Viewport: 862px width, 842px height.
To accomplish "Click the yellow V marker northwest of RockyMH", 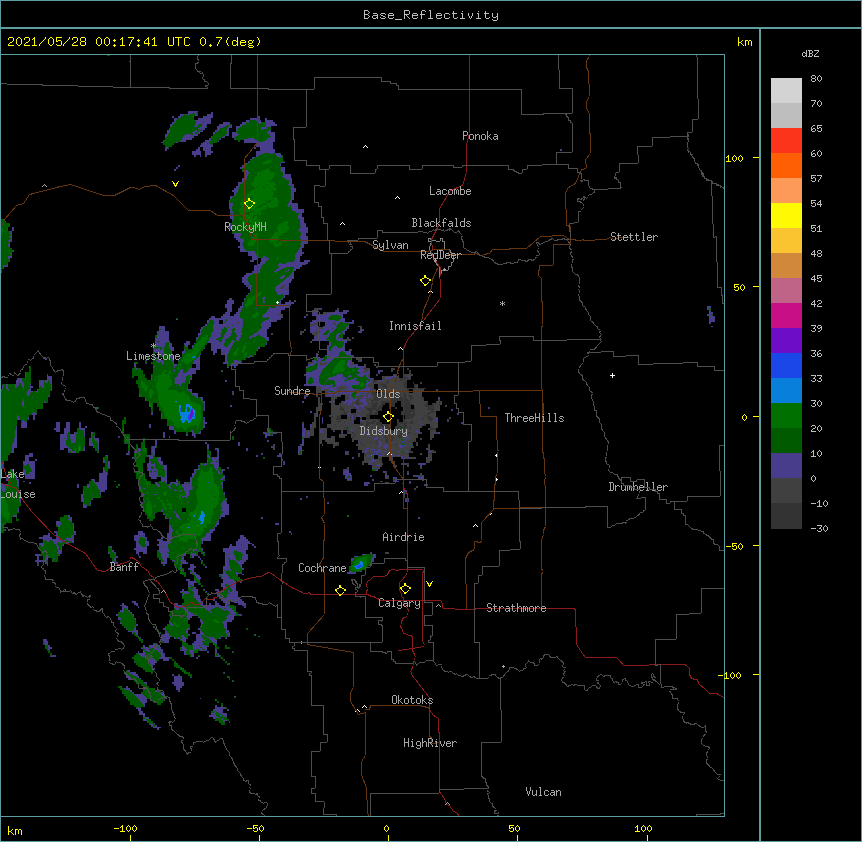I will [175, 184].
